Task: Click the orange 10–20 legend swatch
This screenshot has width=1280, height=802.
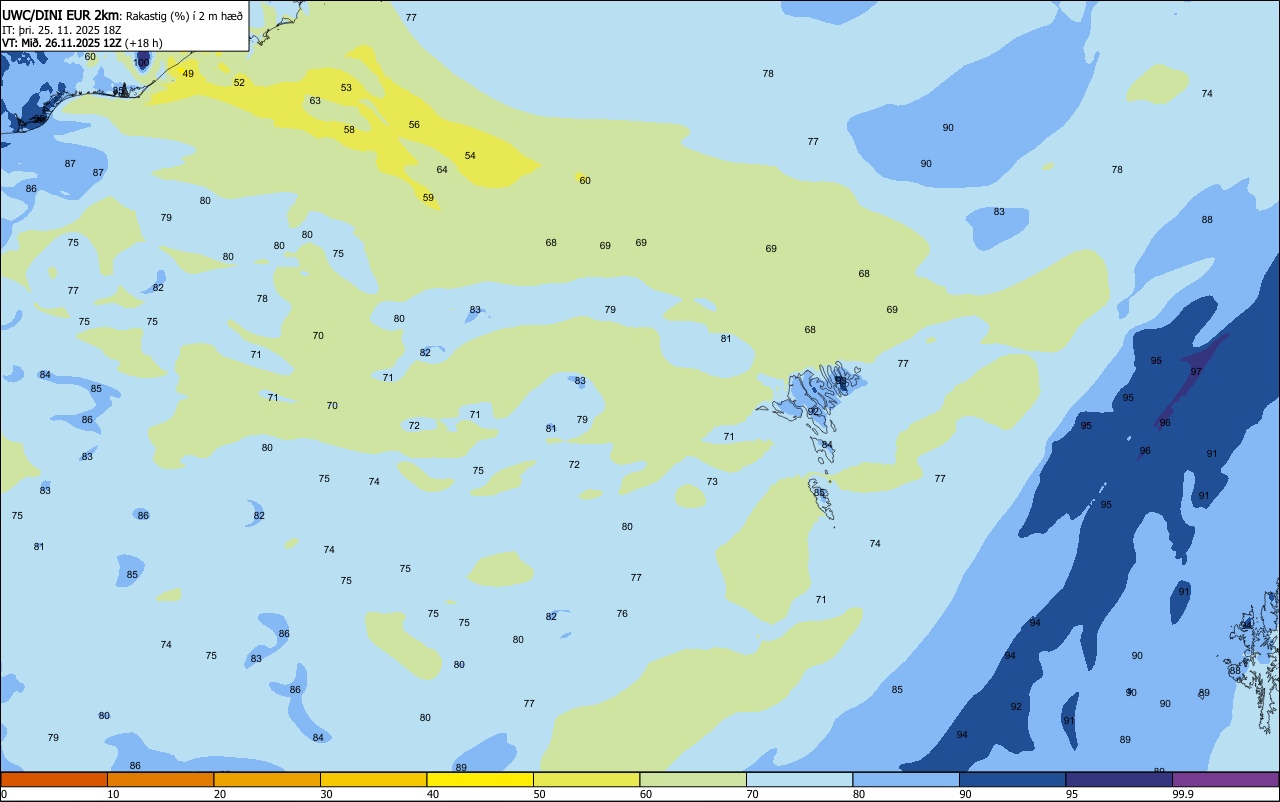Action: [160, 779]
